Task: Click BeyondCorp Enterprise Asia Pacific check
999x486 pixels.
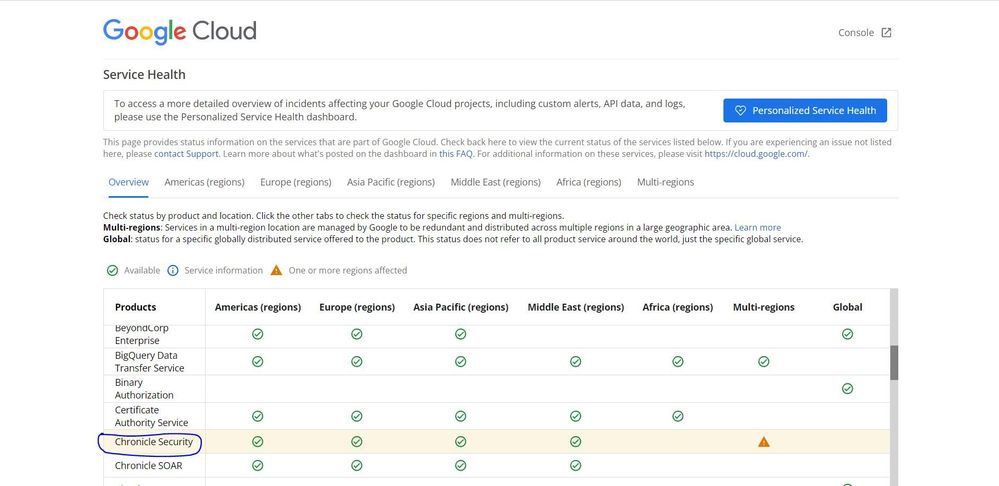Action: point(461,334)
